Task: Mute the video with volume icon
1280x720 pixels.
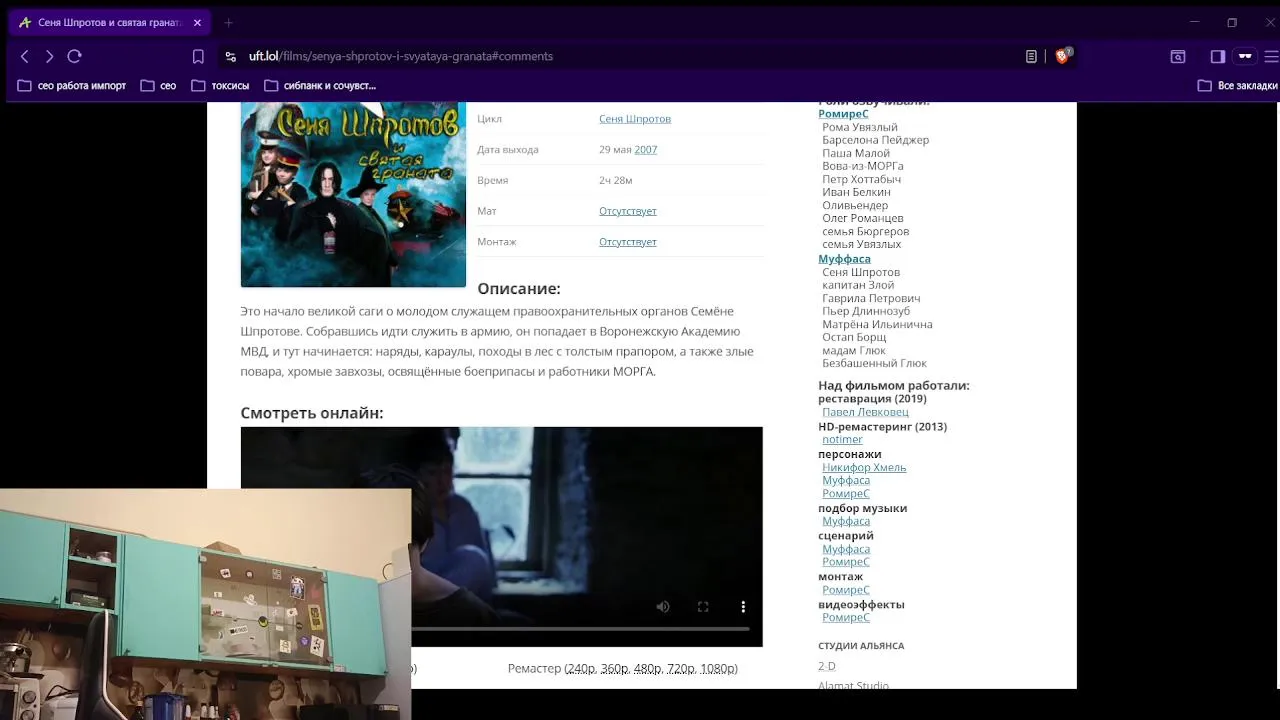Action: [663, 607]
